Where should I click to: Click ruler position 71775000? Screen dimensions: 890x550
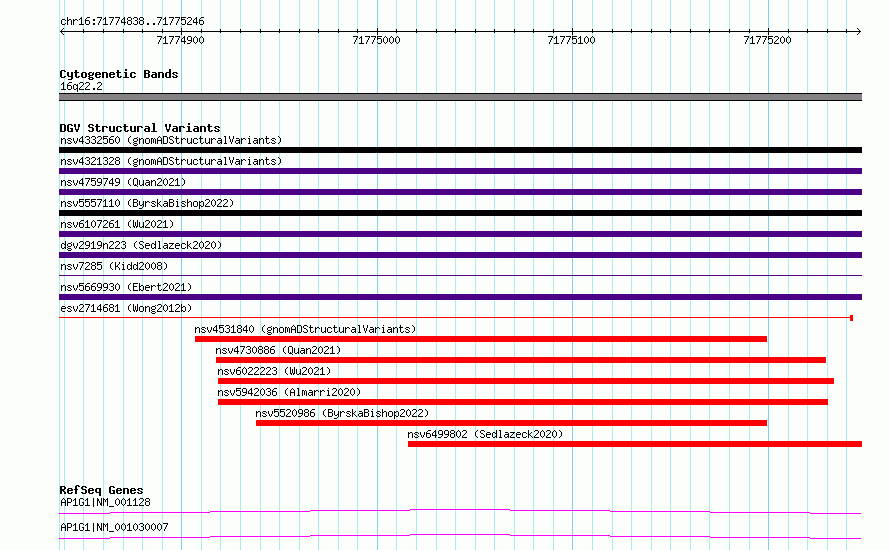(376, 40)
